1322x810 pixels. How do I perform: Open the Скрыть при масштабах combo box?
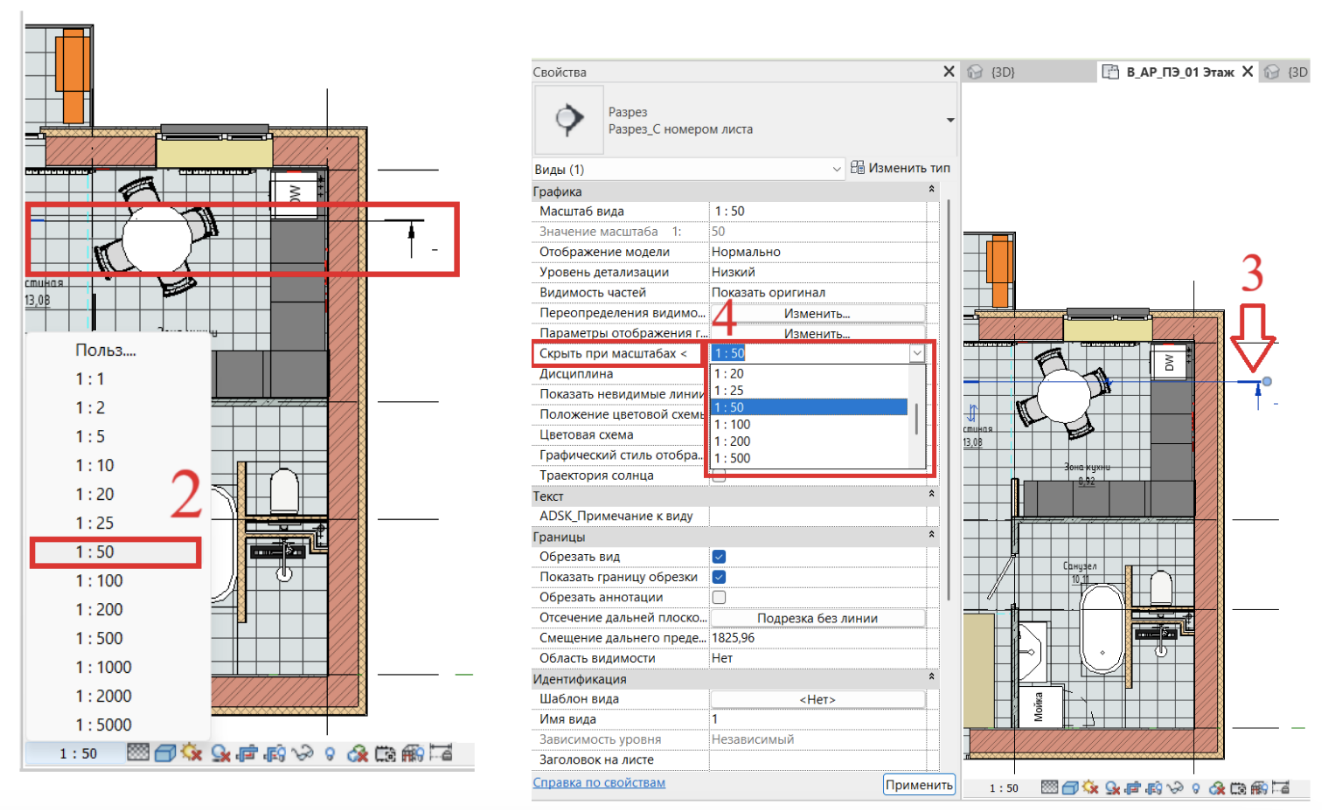(x=916, y=353)
